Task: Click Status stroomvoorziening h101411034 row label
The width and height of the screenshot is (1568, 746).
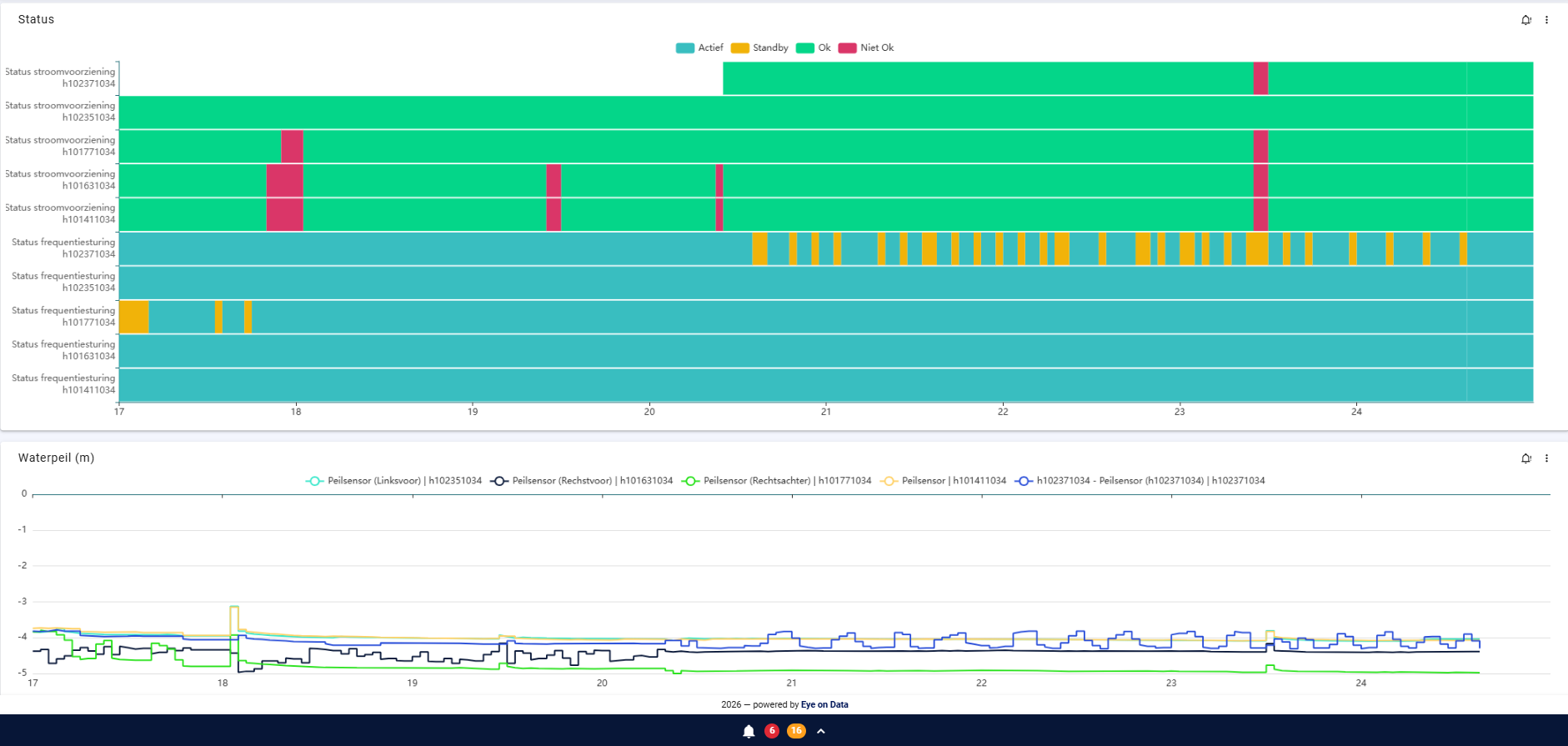Action: (60, 213)
